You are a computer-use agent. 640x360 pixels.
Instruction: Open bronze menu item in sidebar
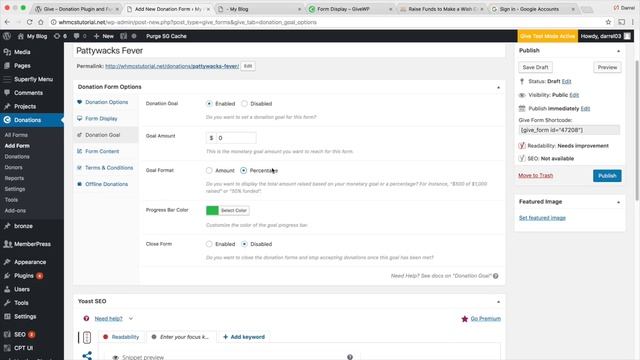23,226
